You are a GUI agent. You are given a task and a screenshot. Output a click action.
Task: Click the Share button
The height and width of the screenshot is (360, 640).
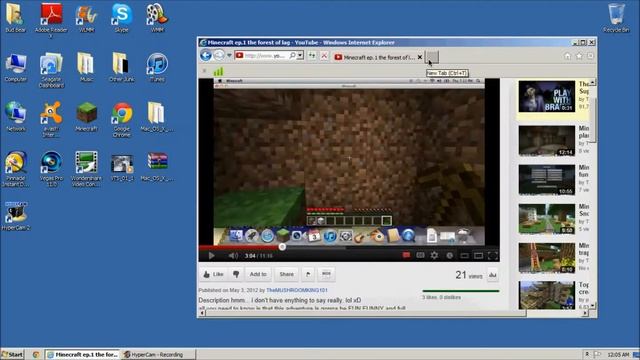tap(287, 274)
